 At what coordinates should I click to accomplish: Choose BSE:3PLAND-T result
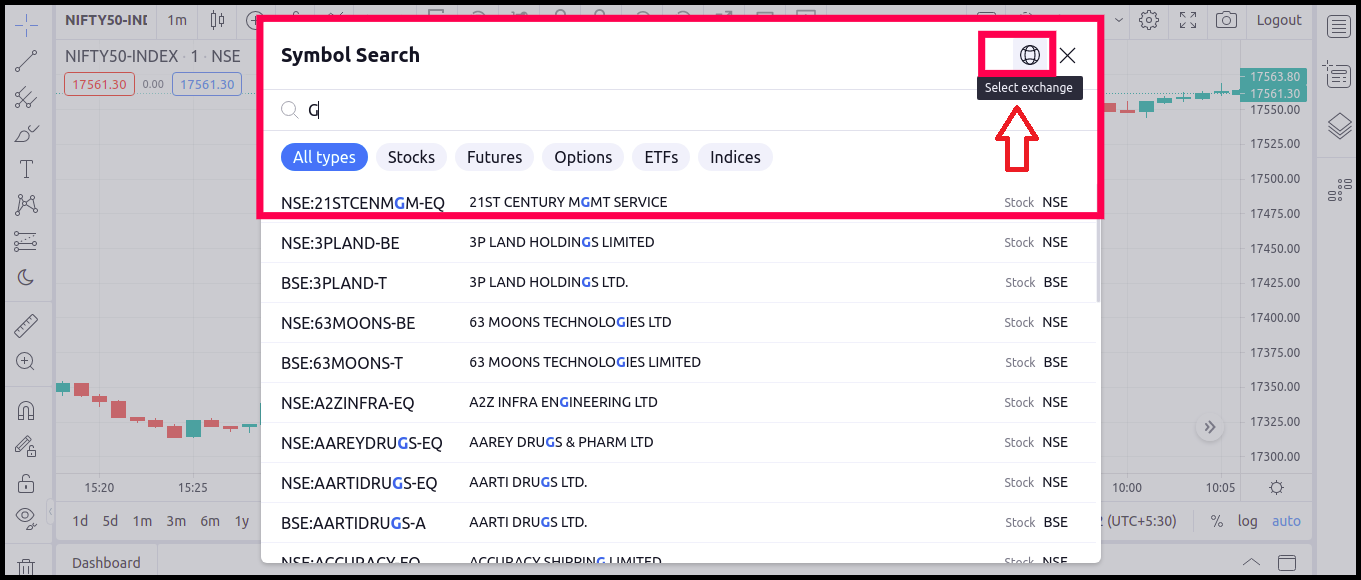tap(678, 283)
